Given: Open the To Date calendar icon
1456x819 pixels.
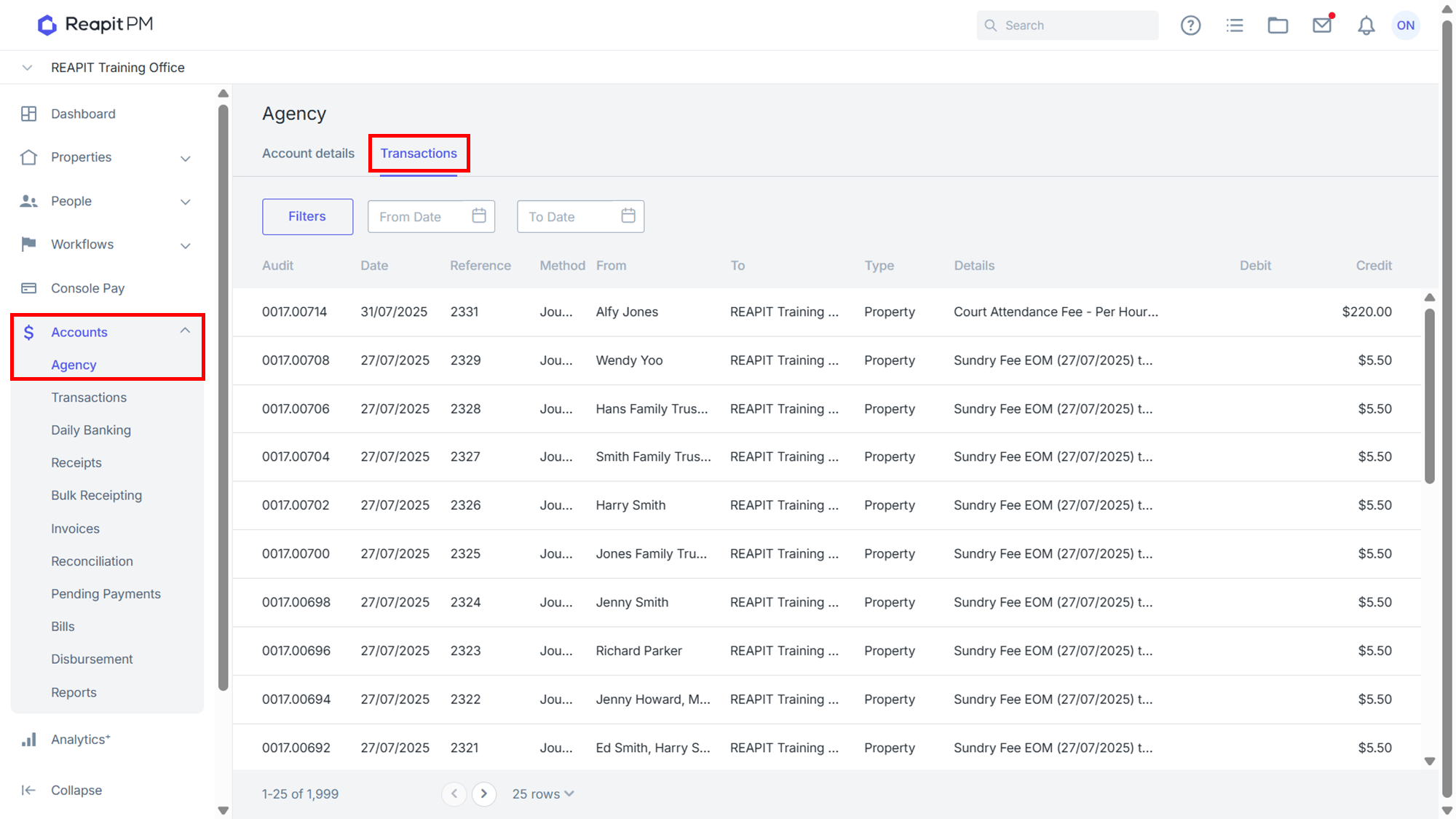Looking at the screenshot, I should point(628,215).
